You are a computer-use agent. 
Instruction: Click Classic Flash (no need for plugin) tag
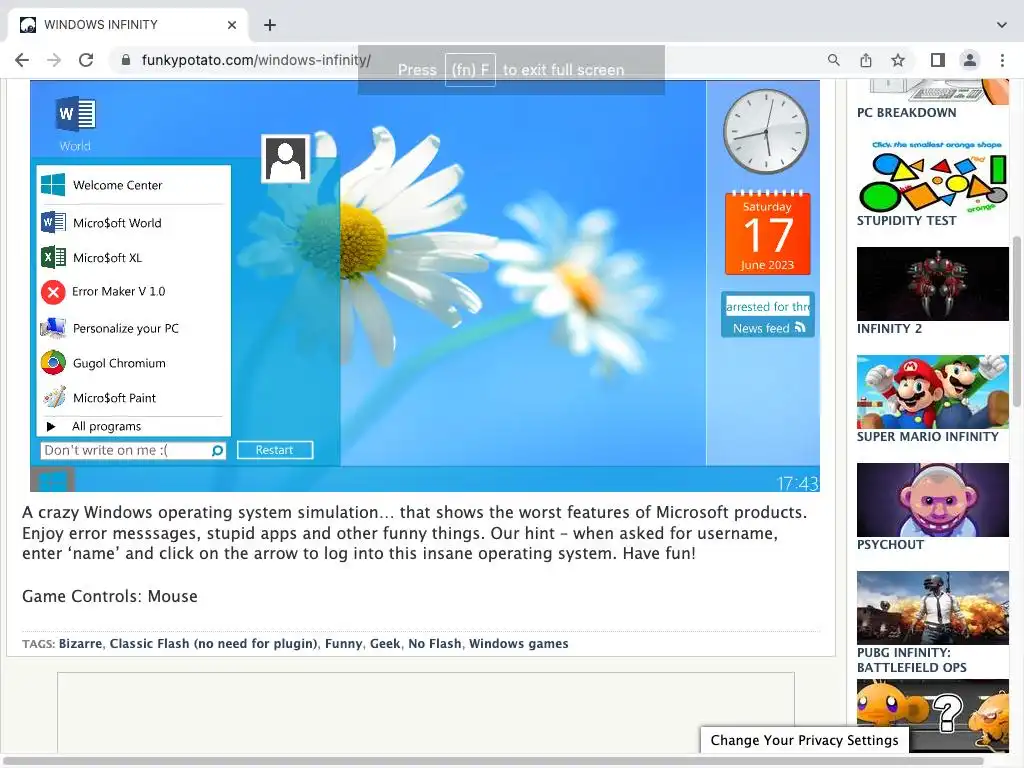pyautogui.click(x=214, y=643)
